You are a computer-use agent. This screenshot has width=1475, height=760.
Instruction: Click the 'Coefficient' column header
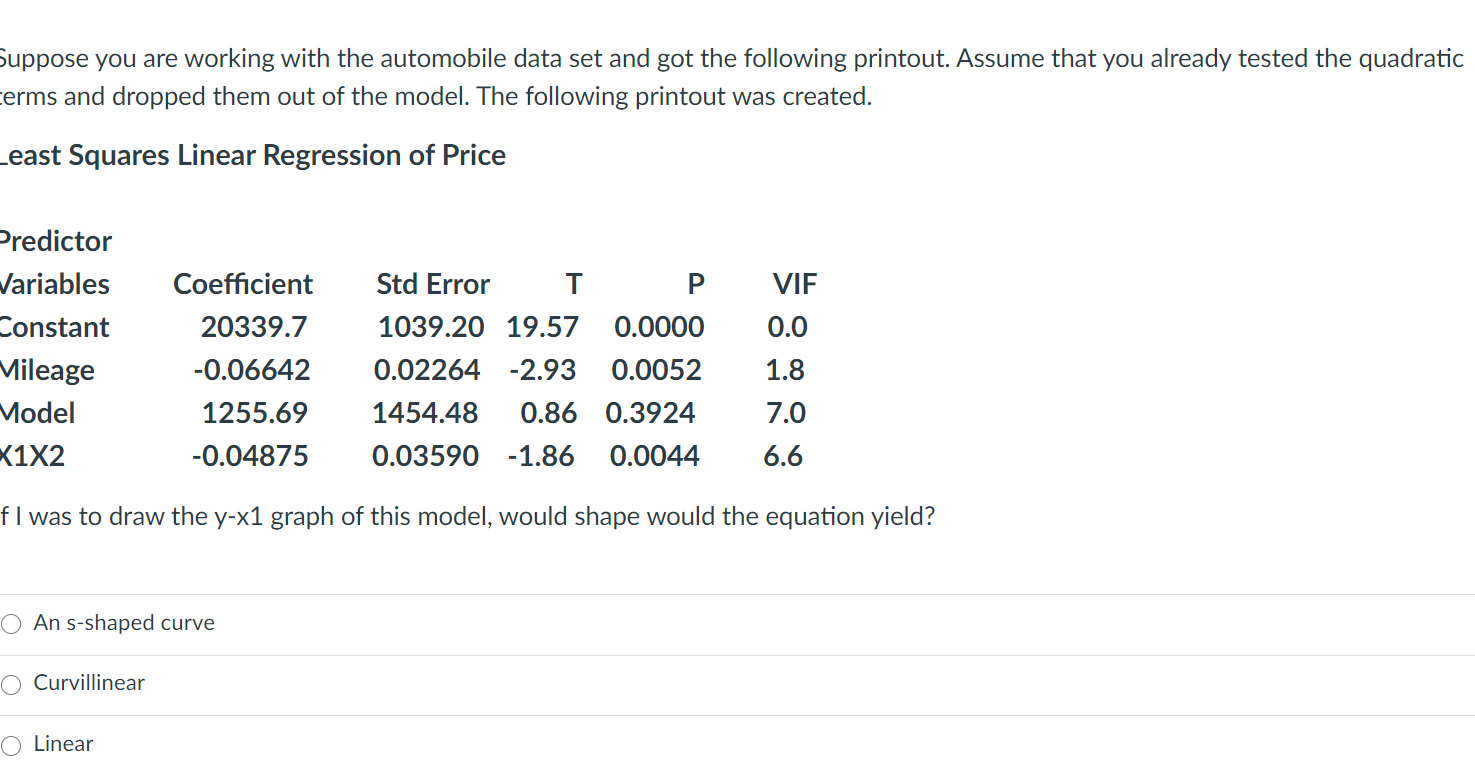tap(242, 284)
